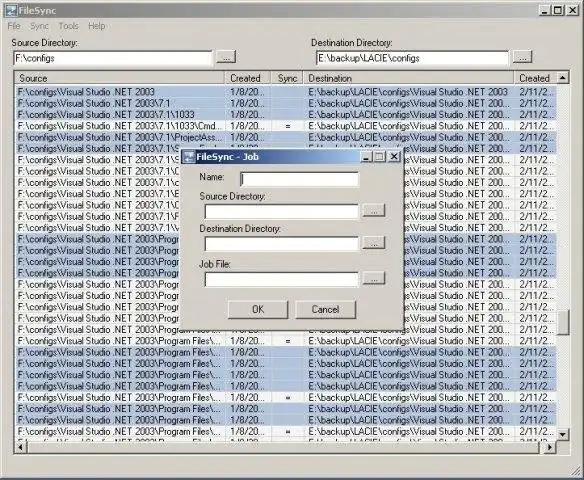Click the Job File field
Image resolution: width=584 pixels, height=480 pixels.
click(281, 280)
